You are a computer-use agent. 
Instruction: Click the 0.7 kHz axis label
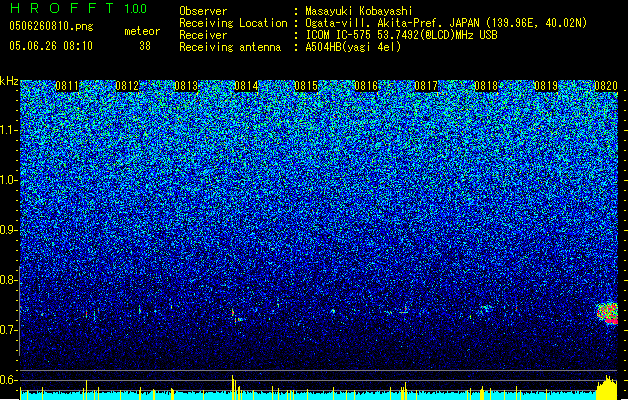click(x=9, y=330)
